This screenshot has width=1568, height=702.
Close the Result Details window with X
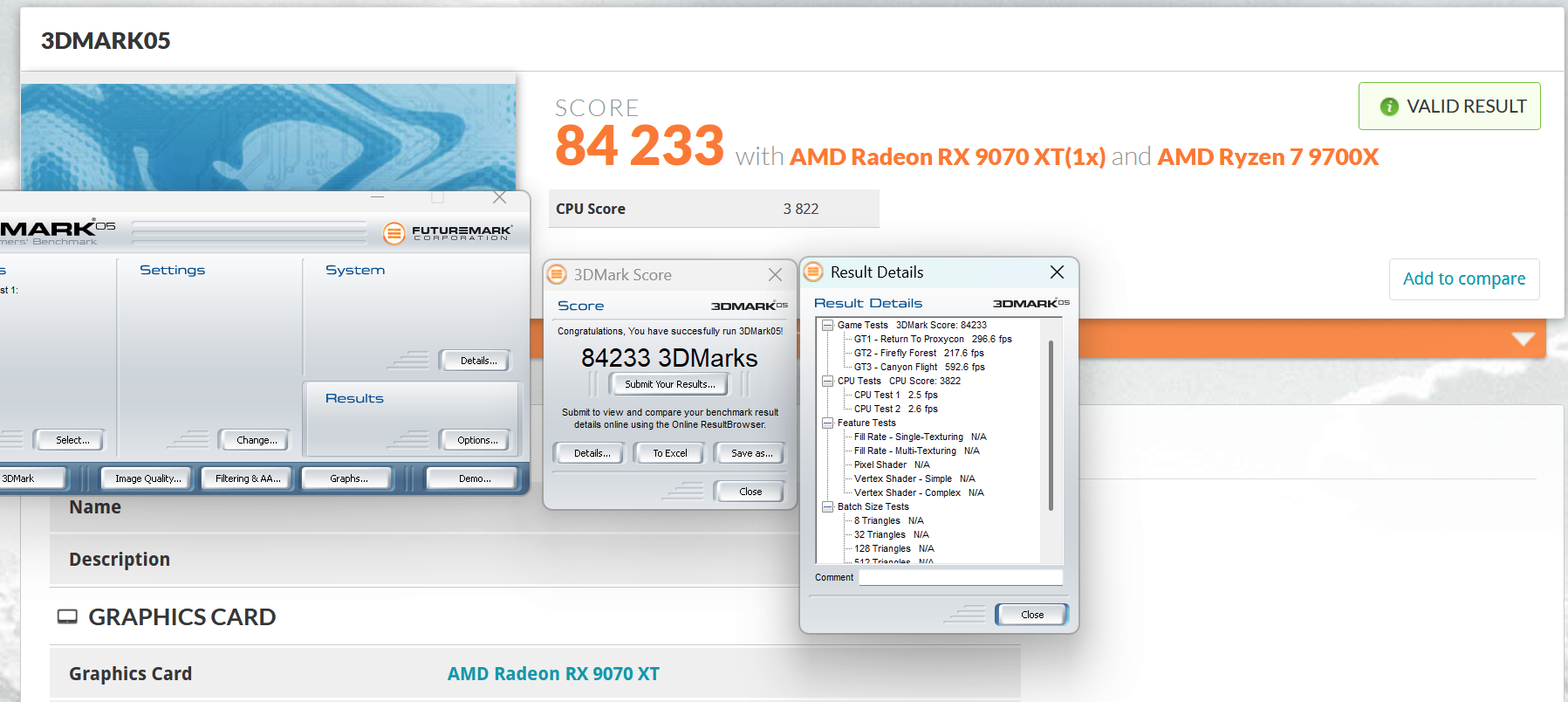click(x=1057, y=272)
